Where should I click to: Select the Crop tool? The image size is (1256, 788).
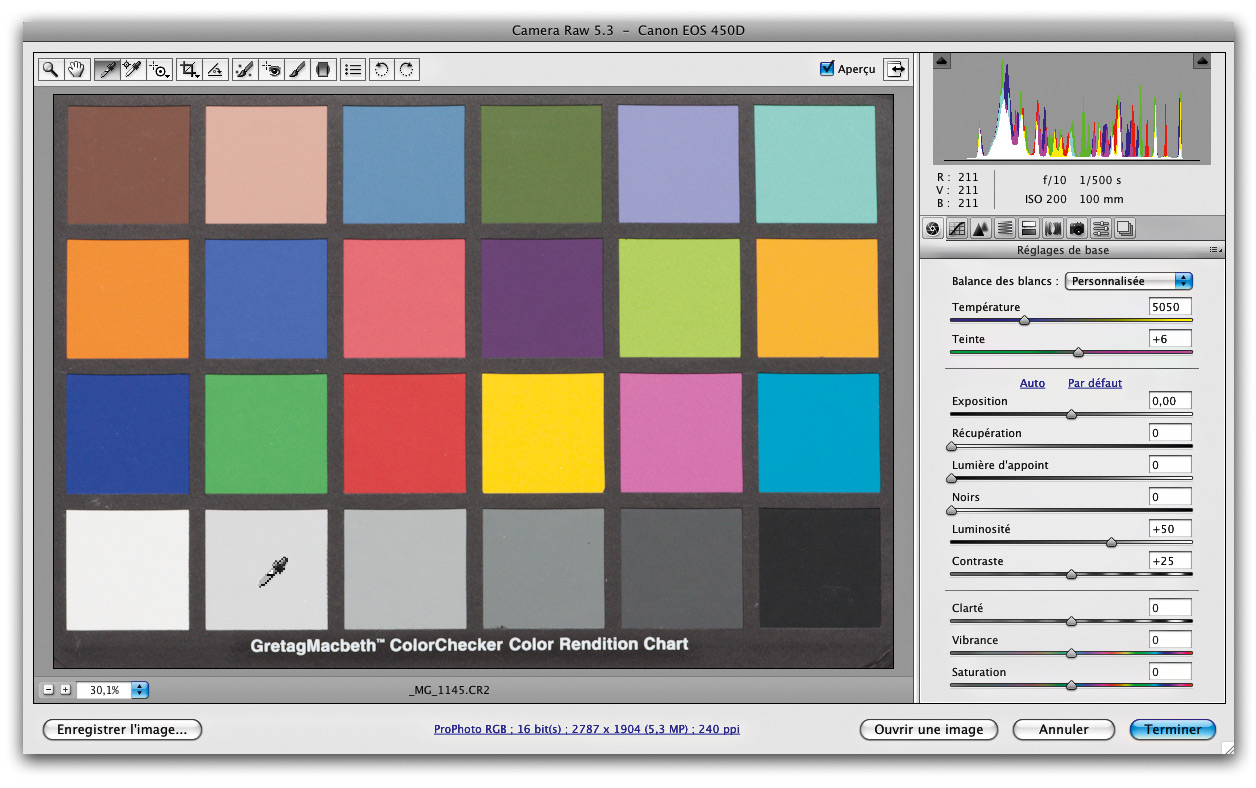point(188,69)
